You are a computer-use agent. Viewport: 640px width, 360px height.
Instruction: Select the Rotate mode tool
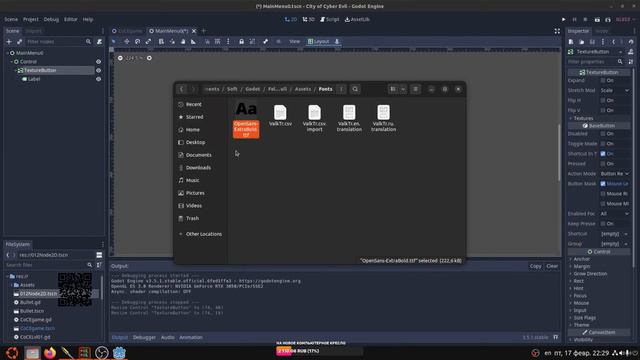(138, 42)
